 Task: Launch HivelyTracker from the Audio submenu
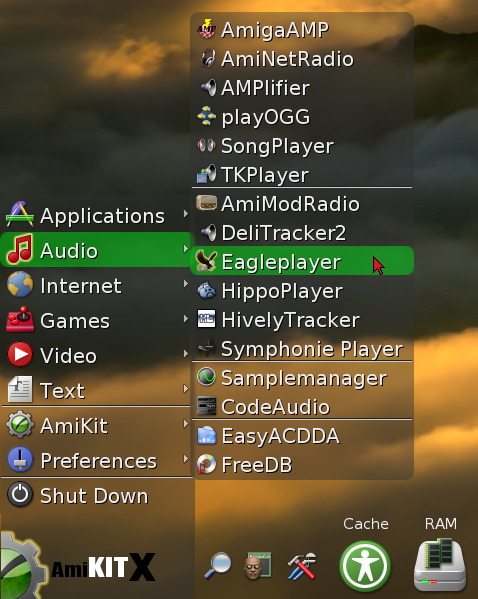coord(302,319)
